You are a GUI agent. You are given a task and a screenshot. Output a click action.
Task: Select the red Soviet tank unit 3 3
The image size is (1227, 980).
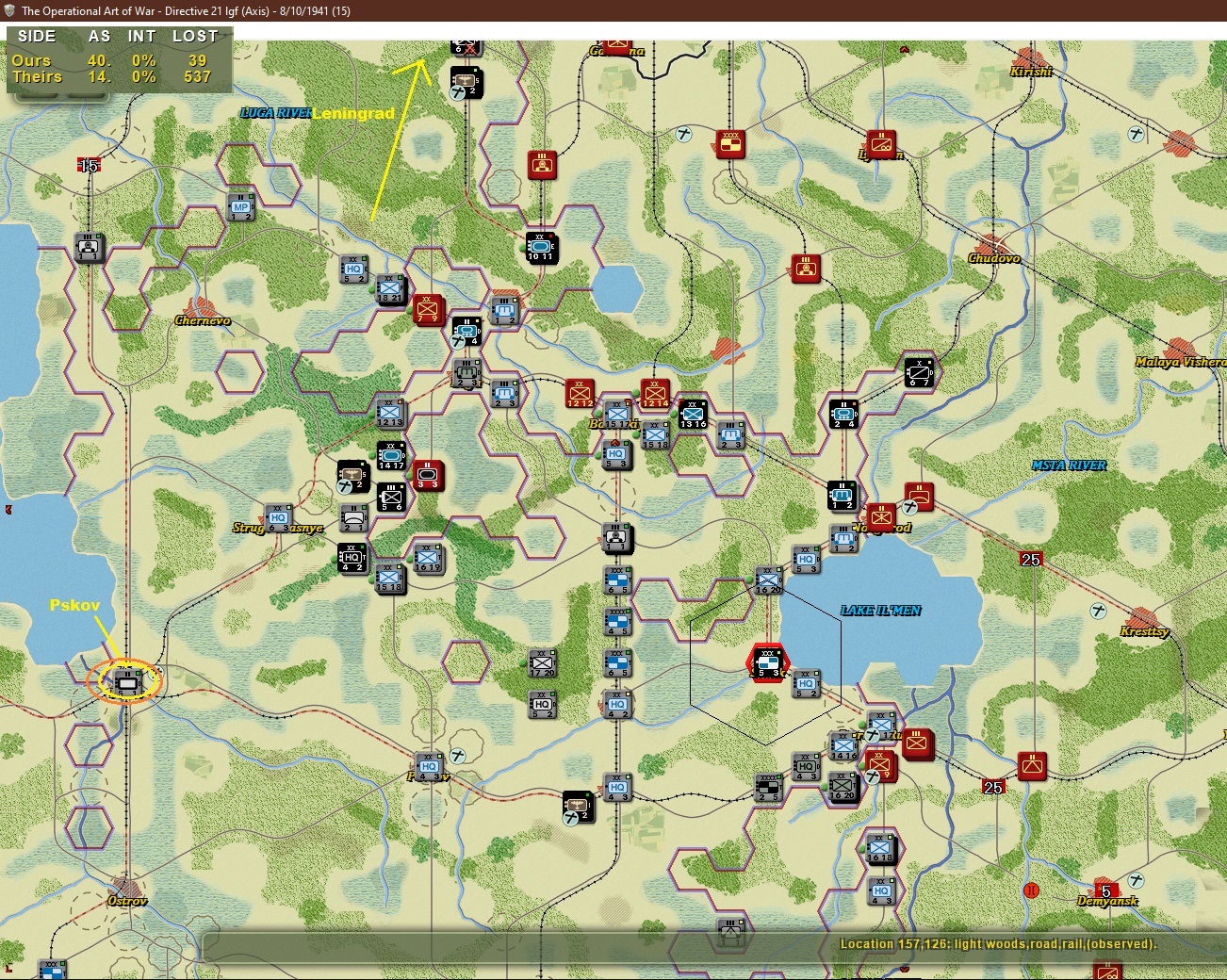428,475
